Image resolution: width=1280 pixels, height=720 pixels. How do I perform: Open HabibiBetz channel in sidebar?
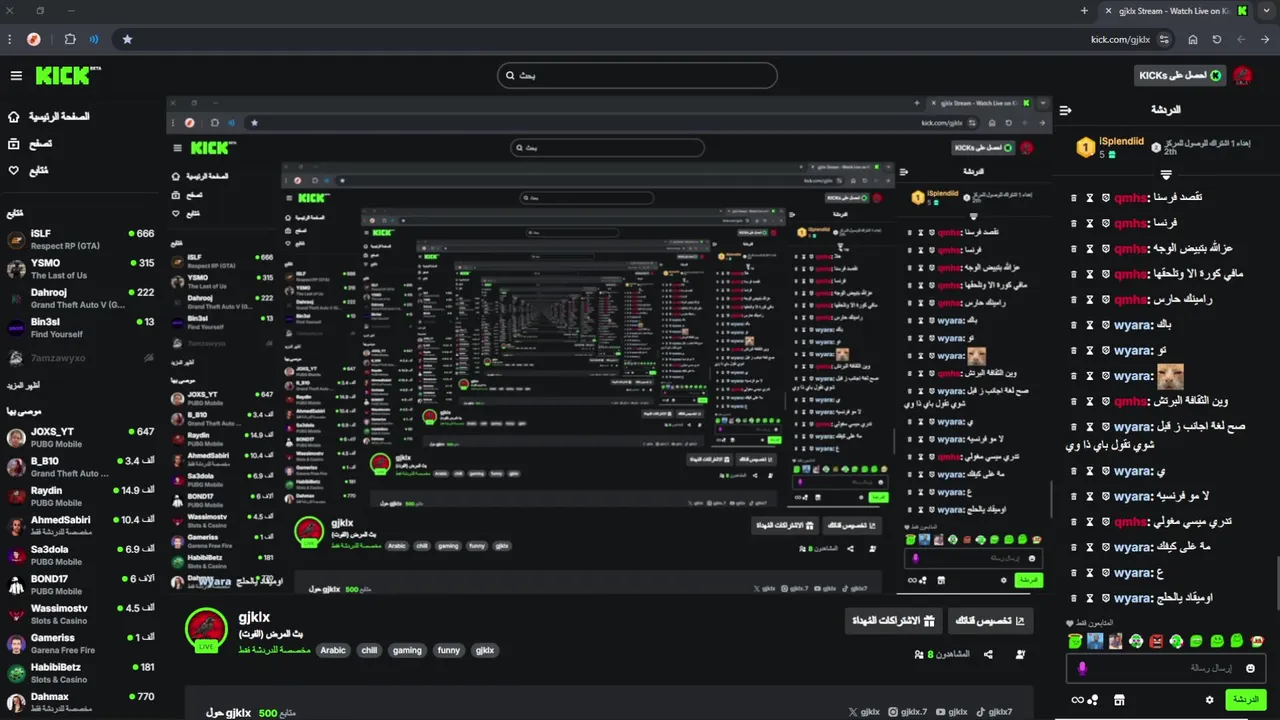point(81,673)
